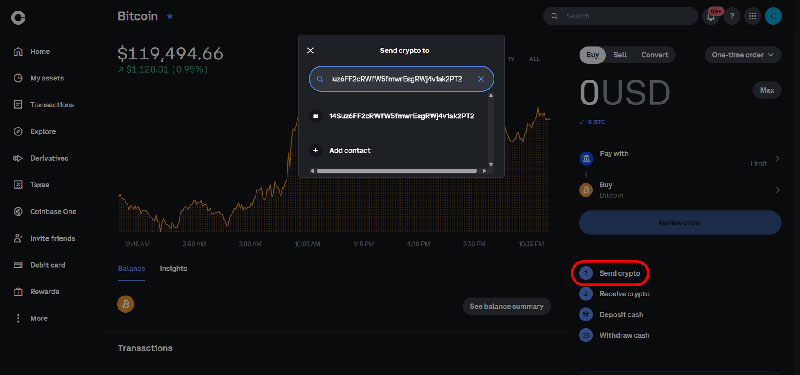The width and height of the screenshot is (800, 375).
Task: Select the ALL chart time range
Action: 534,59
